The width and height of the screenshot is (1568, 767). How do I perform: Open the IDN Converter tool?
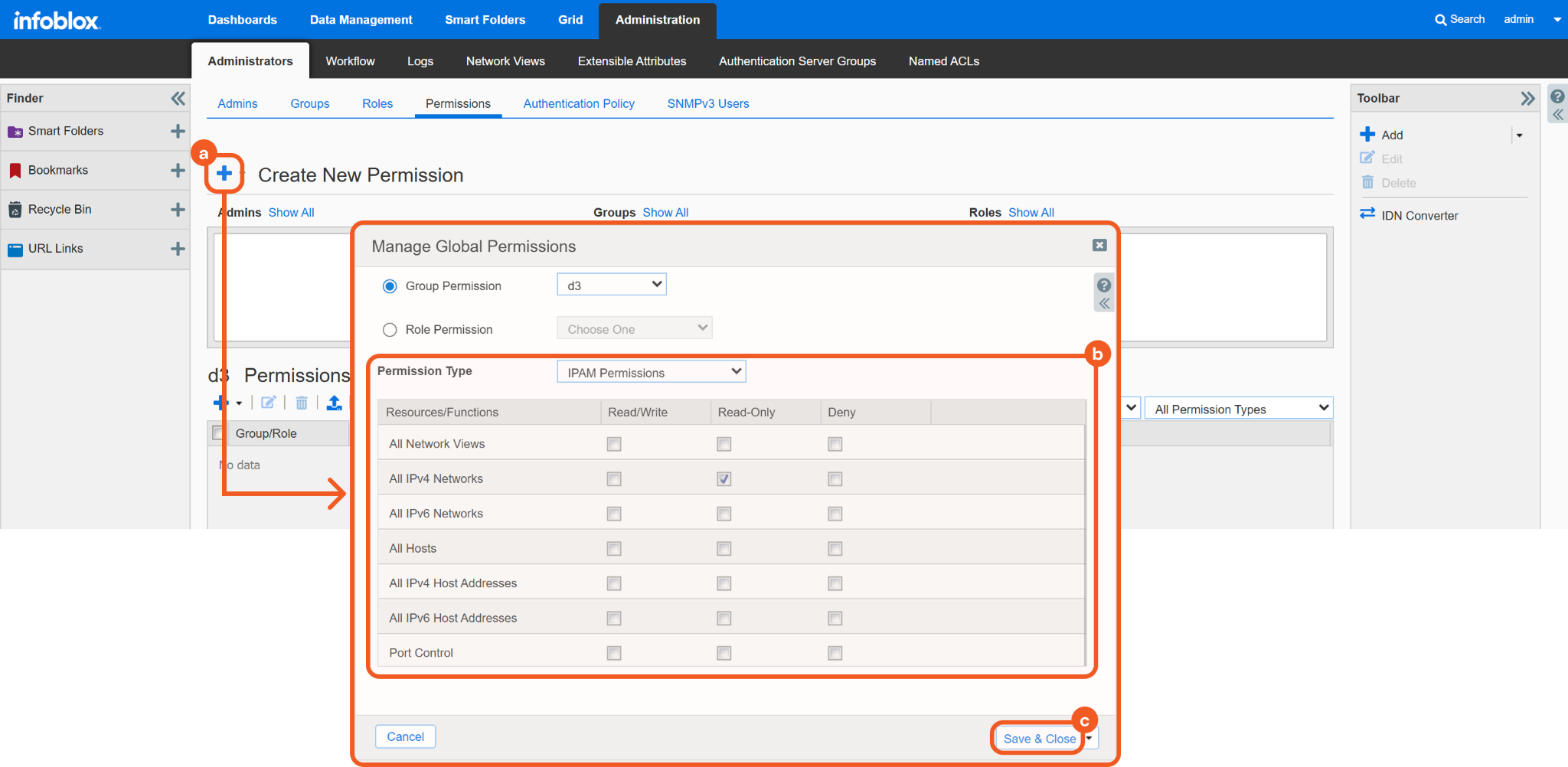(1419, 216)
